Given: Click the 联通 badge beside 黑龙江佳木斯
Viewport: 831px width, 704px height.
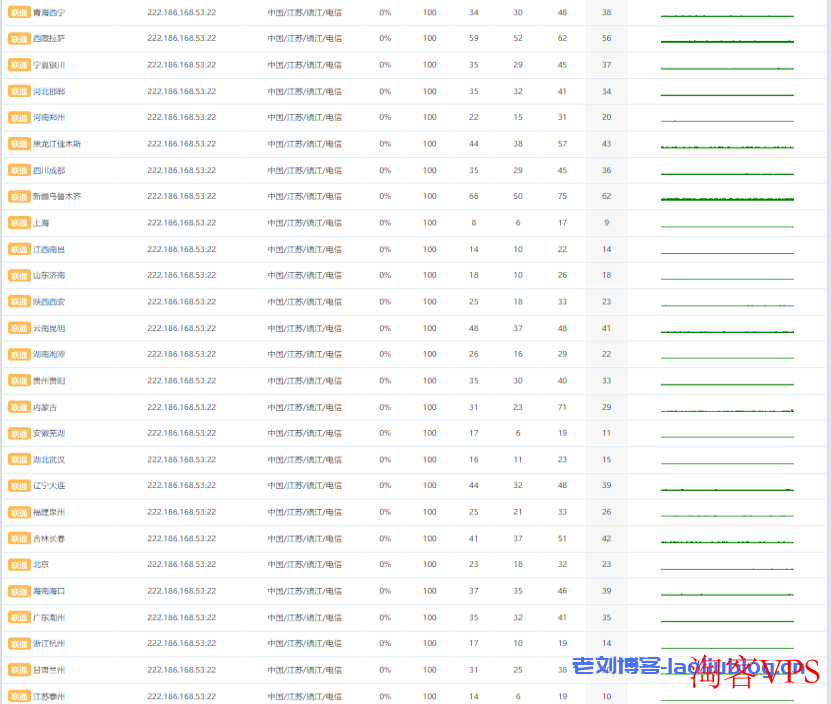Looking at the screenshot, I should [x=19, y=144].
